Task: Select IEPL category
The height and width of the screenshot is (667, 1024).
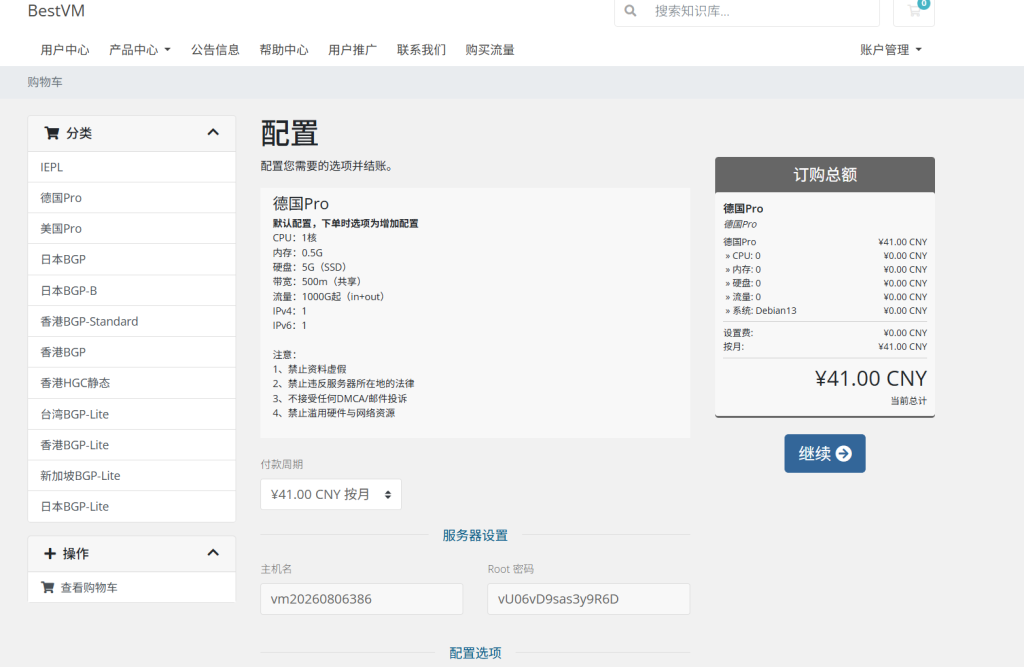Action: click(x=132, y=167)
